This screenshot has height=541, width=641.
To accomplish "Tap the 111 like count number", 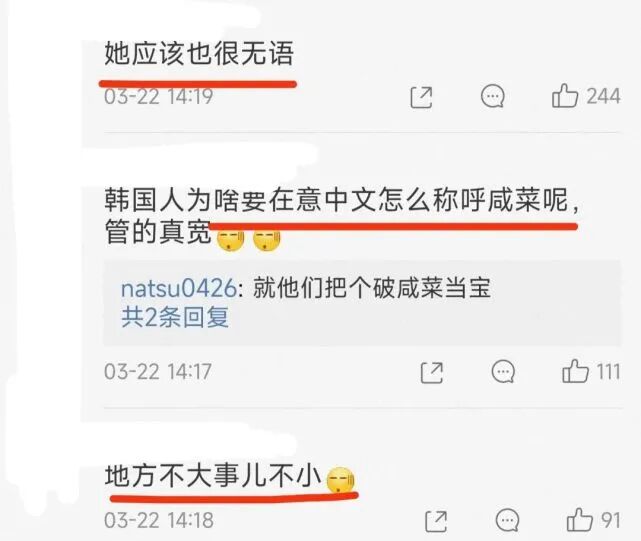I will [609, 372].
